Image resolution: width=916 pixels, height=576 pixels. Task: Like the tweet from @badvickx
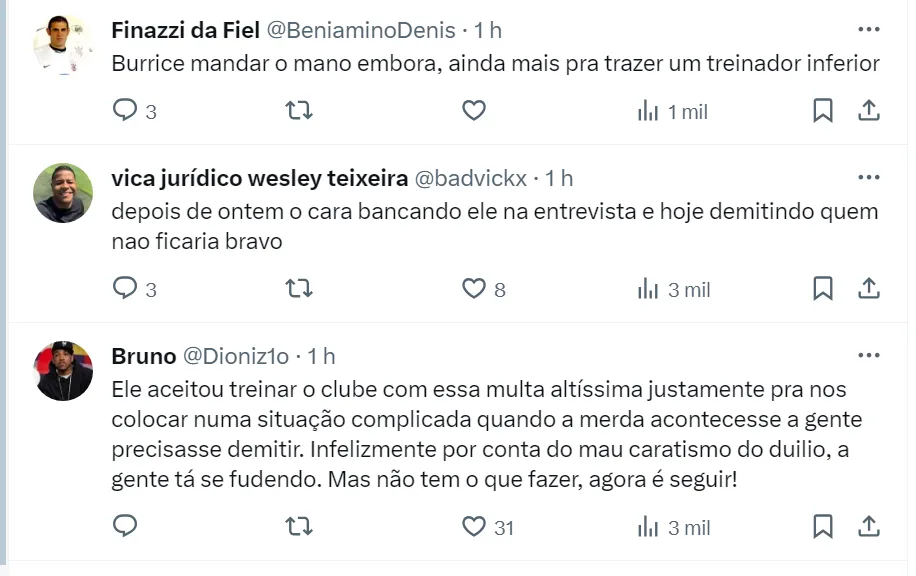click(474, 289)
